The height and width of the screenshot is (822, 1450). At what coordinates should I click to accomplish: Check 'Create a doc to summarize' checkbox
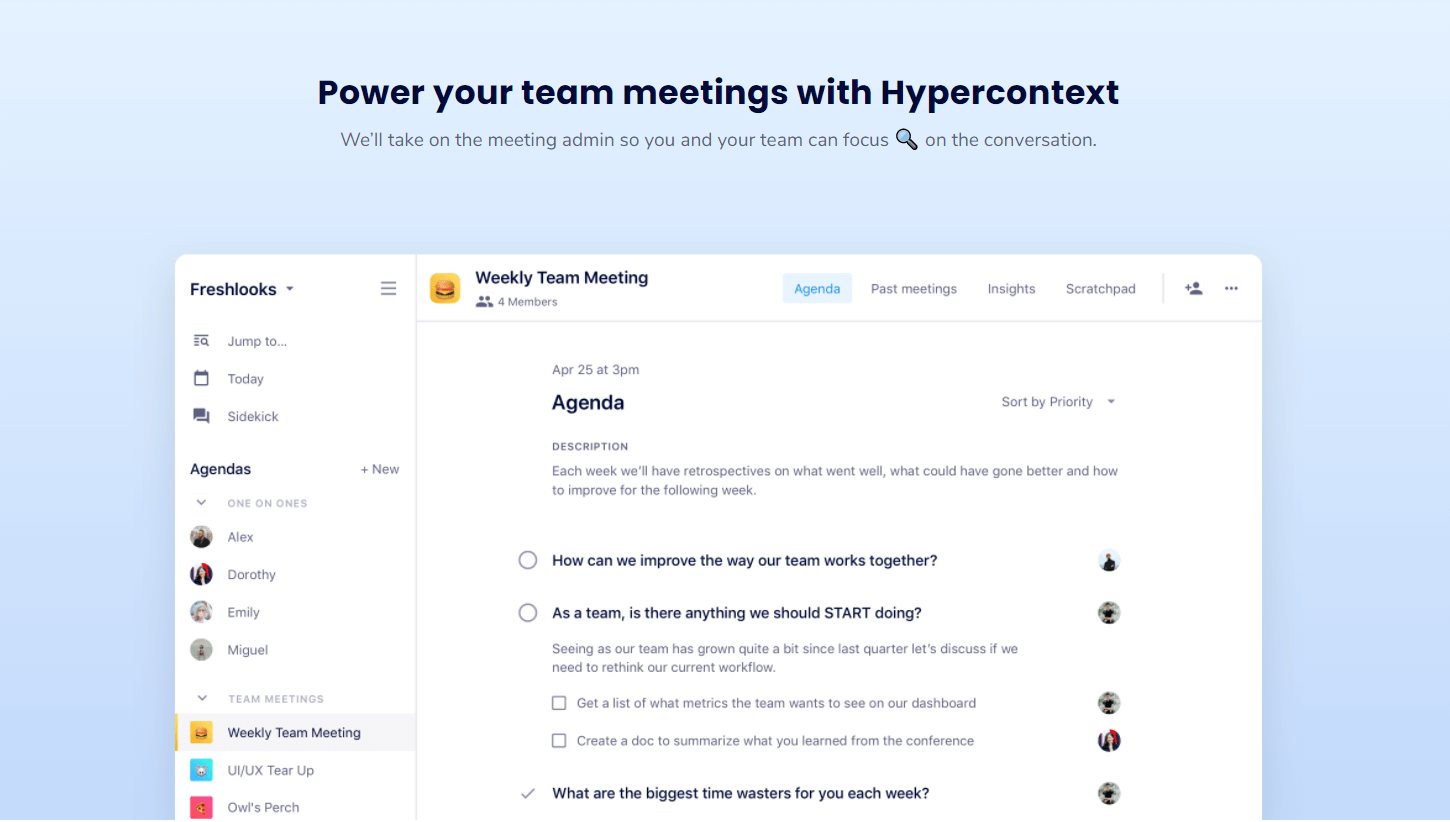point(559,741)
